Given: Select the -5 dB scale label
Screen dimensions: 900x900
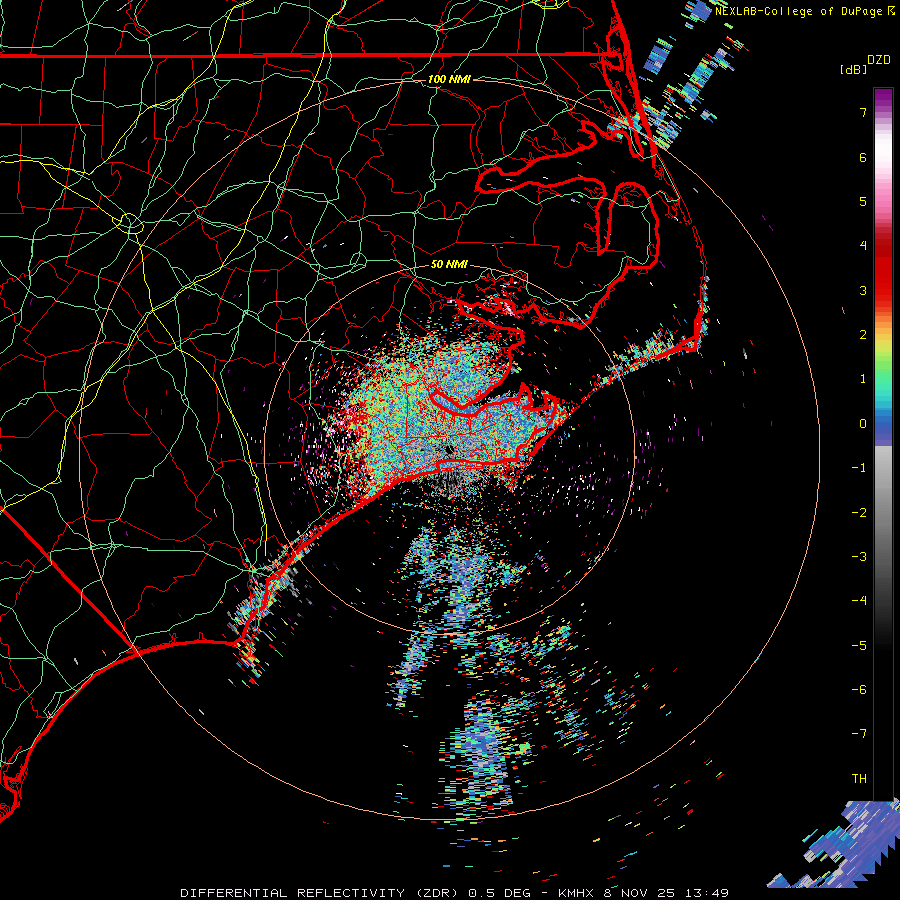Looking at the screenshot, I should [x=859, y=645].
